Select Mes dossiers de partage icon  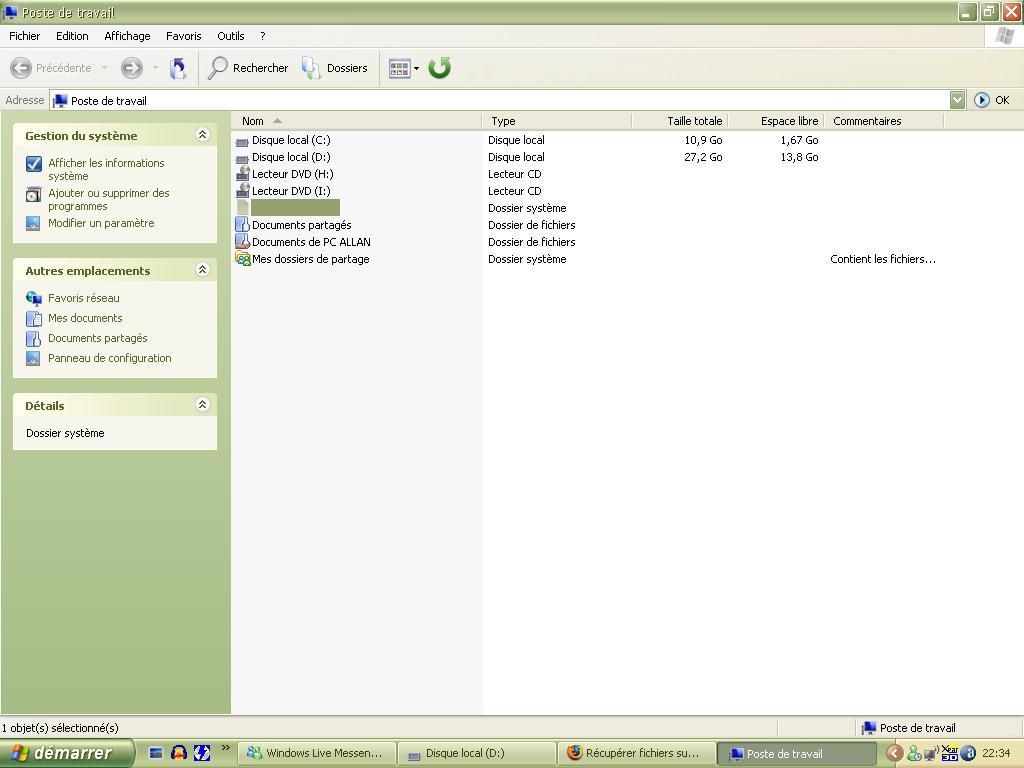pyautogui.click(x=242, y=259)
